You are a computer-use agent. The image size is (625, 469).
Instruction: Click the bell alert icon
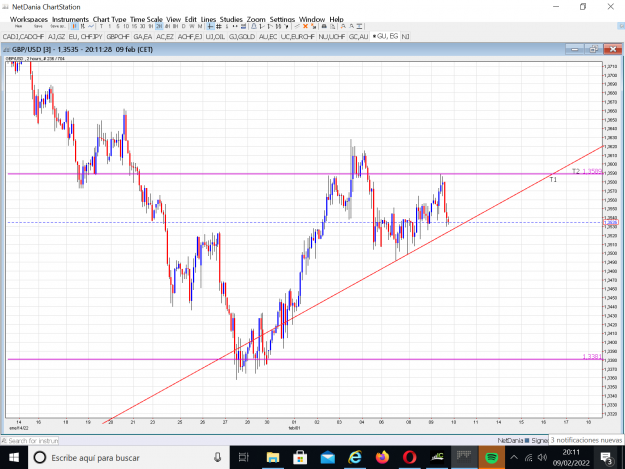tap(254, 26)
